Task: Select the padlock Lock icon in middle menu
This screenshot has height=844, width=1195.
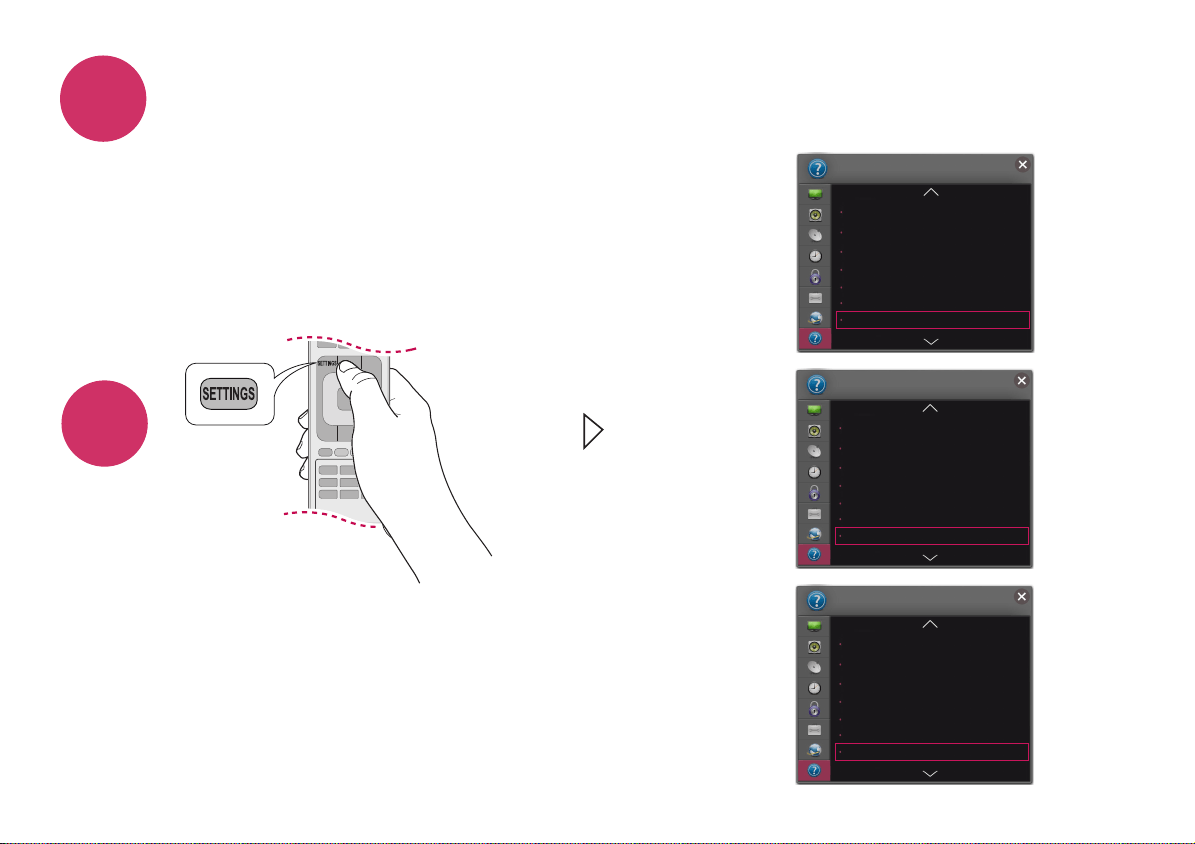Action: tap(814, 493)
